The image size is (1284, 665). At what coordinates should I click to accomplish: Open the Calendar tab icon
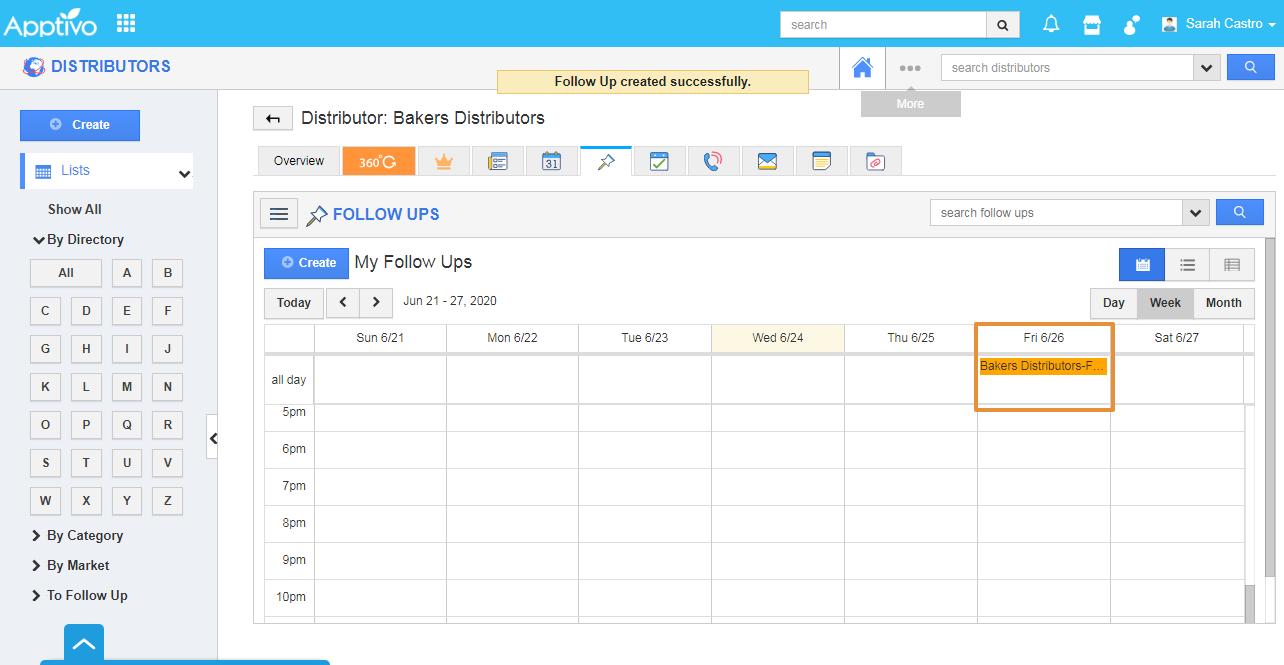(x=551, y=161)
